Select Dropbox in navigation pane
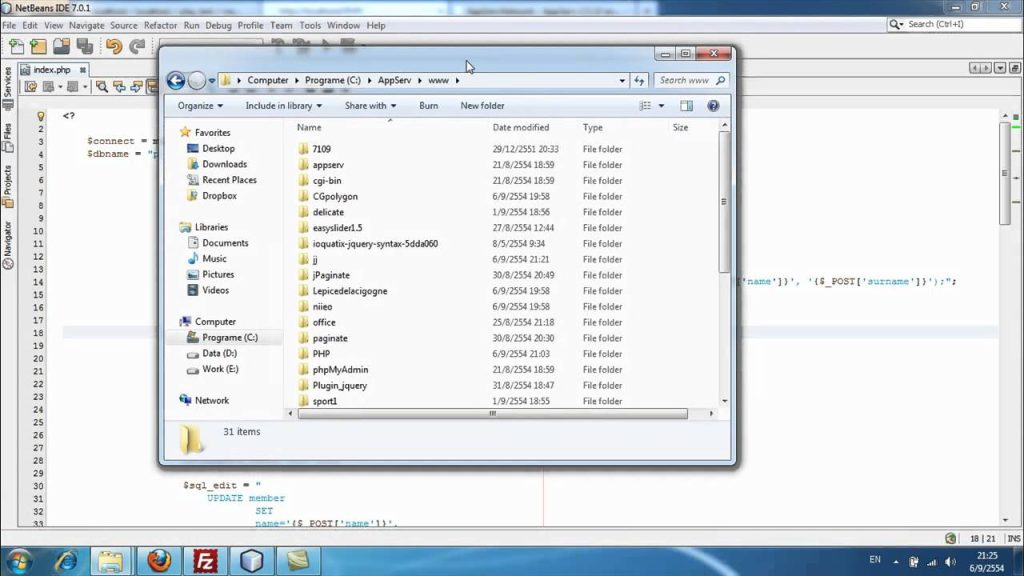1024x576 pixels. [x=219, y=195]
